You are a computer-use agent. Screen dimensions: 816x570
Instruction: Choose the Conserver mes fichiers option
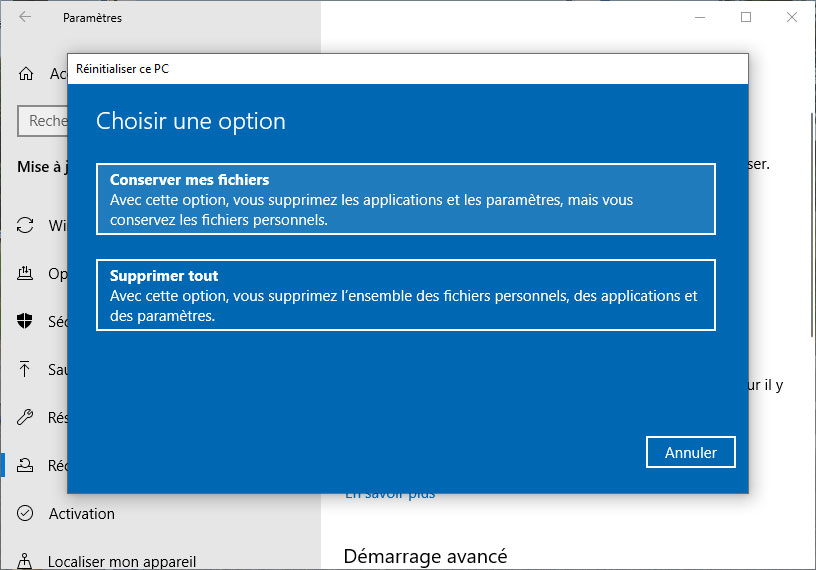tap(406, 199)
